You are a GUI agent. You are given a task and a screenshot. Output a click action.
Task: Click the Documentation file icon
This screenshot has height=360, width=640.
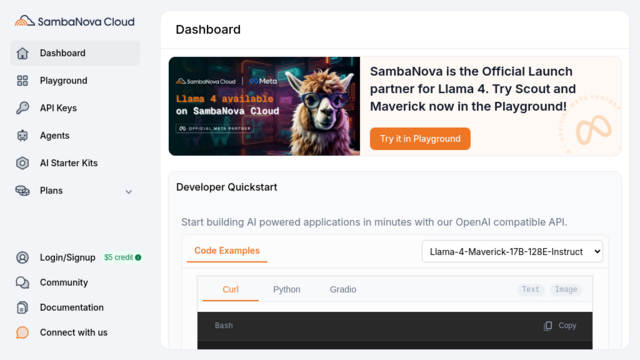[22, 307]
